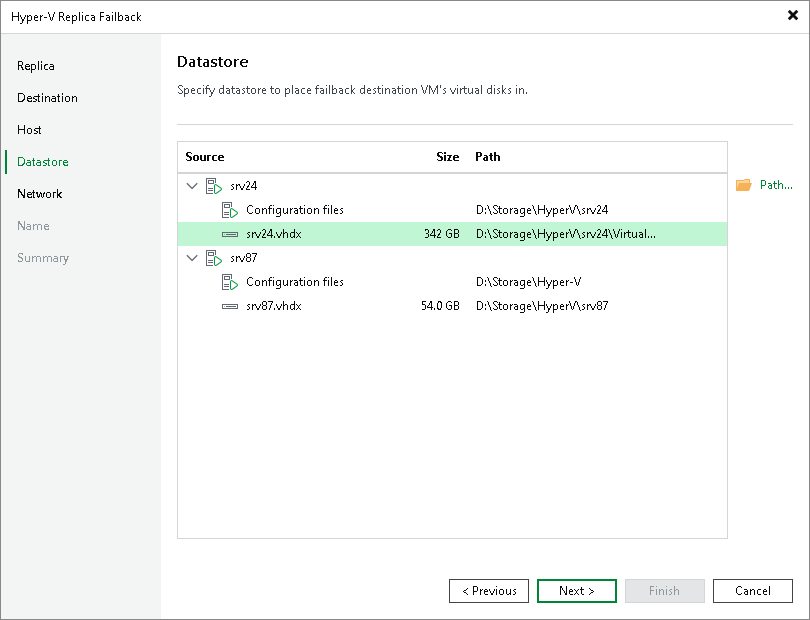810x620 pixels.
Task: Click the Previous button
Action: 489,591
